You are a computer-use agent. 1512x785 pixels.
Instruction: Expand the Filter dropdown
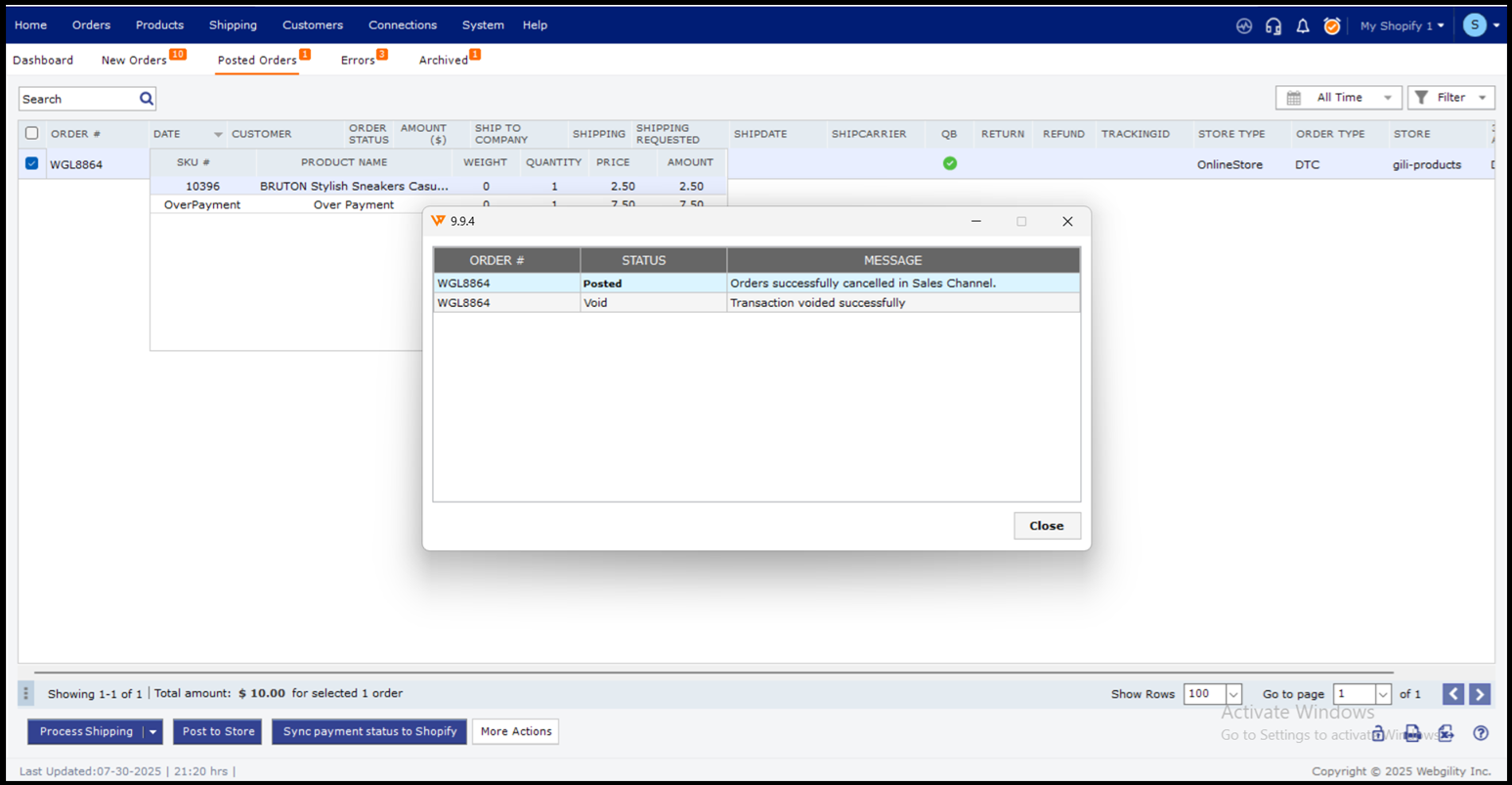[1451, 98]
